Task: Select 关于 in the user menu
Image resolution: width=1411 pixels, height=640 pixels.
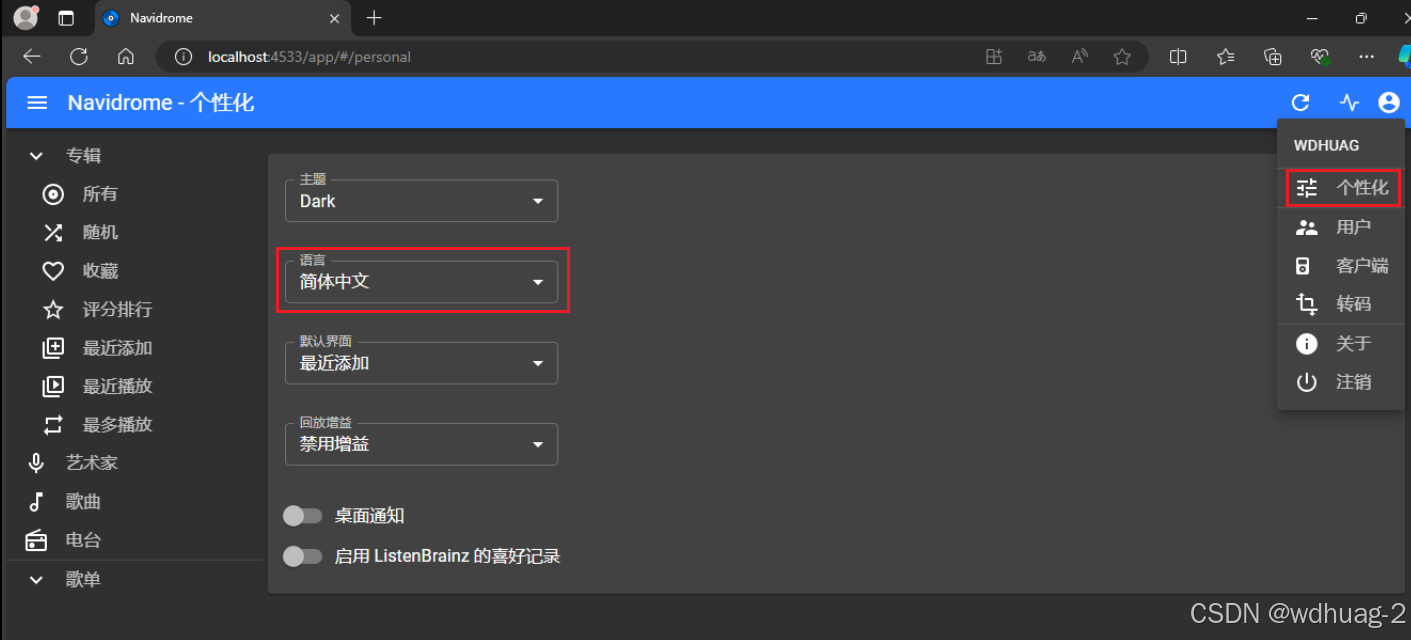Action: [1341, 344]
